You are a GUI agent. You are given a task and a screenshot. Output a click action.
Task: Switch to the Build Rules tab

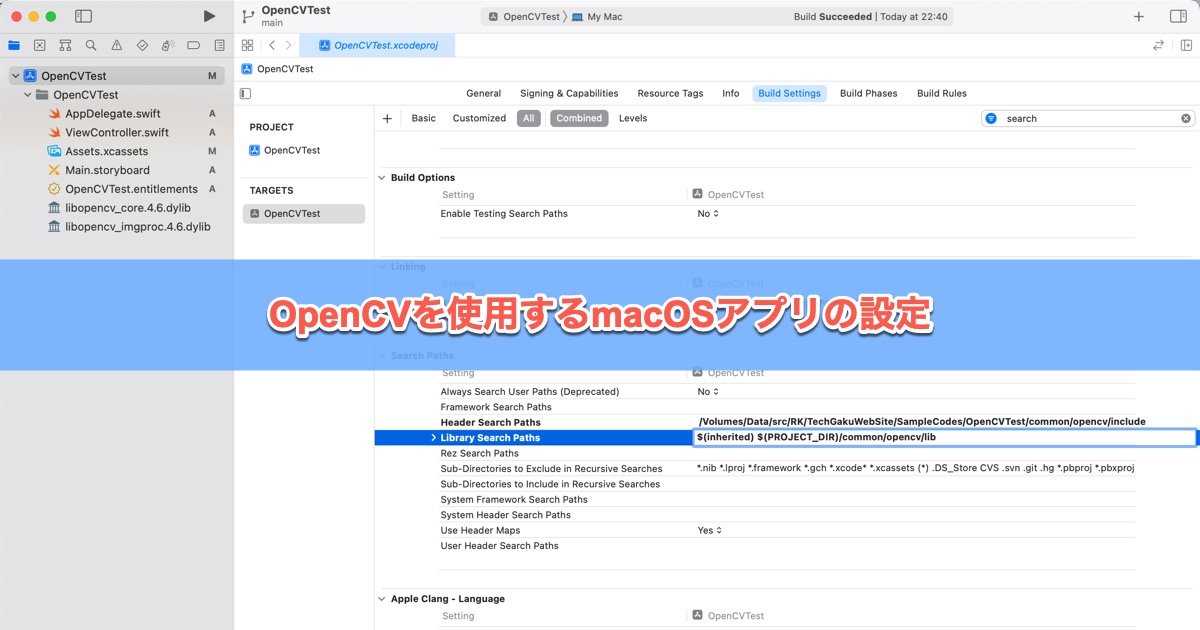[x=942, y=93]
